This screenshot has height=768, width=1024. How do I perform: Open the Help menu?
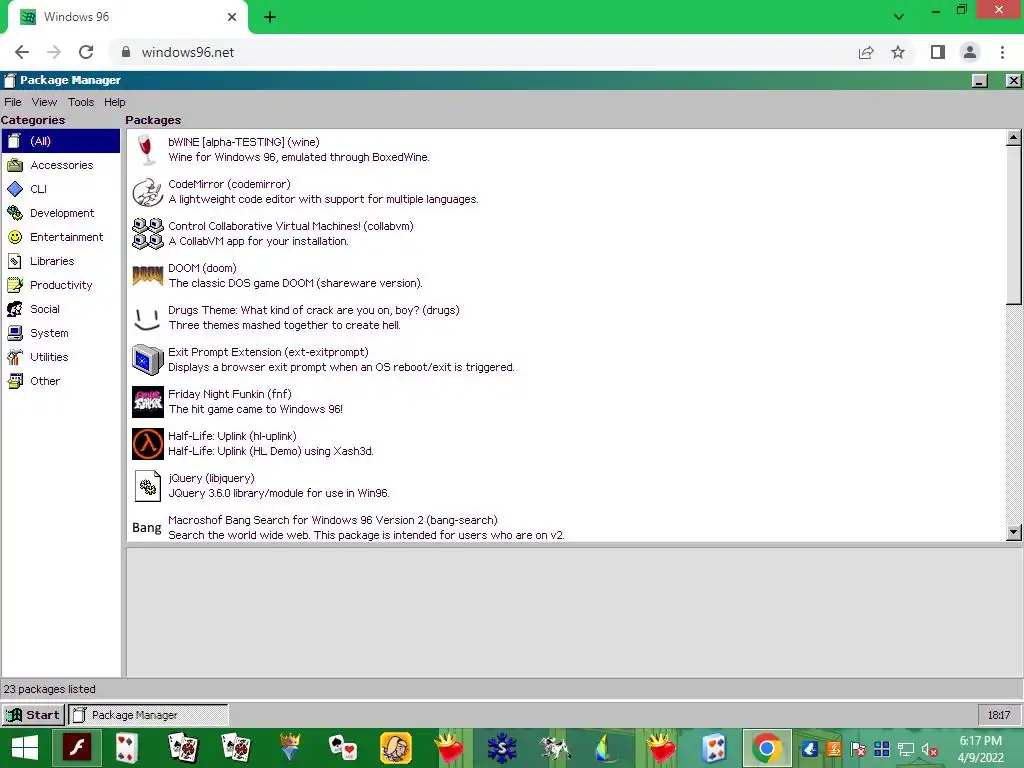[114, 102]
